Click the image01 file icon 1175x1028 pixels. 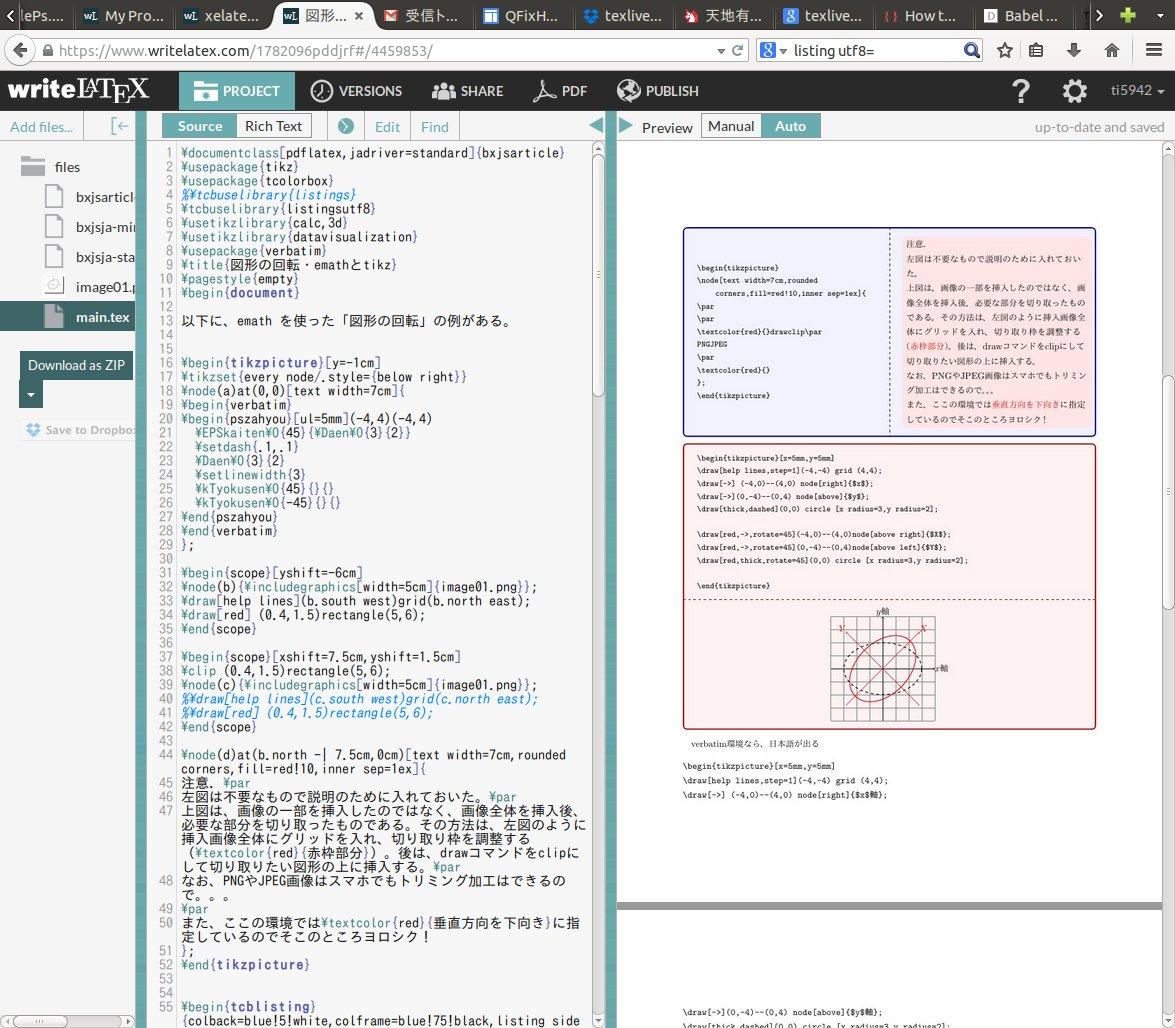(54, 285)
